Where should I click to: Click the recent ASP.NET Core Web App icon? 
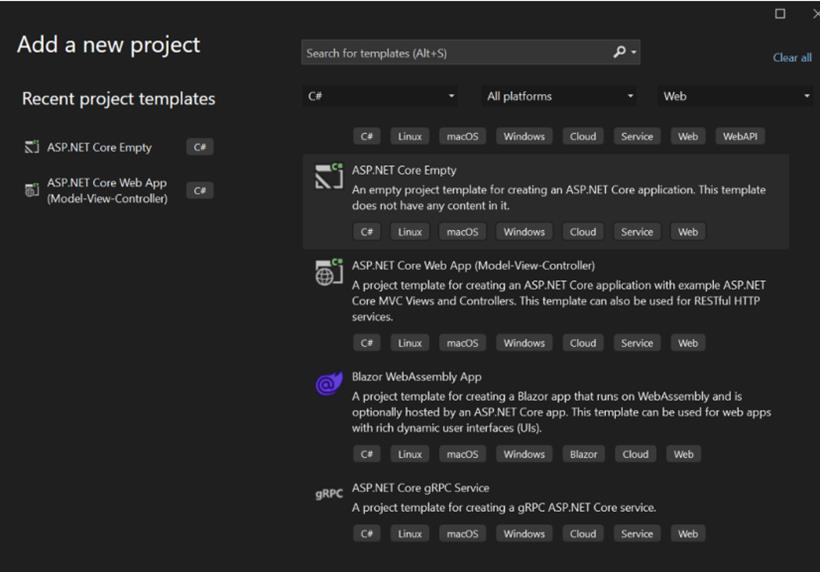tap(32, 190)
